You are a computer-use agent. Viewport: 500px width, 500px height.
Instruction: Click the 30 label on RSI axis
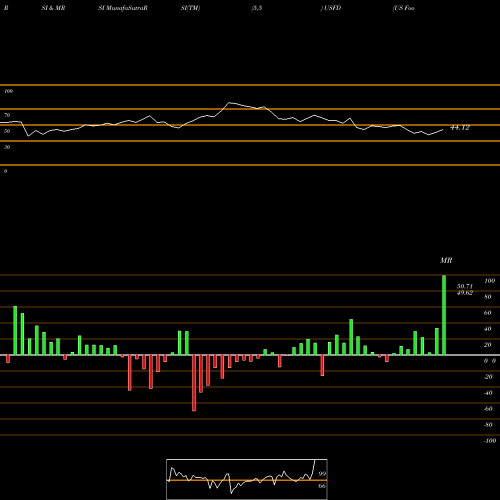[x=7, y=147]
